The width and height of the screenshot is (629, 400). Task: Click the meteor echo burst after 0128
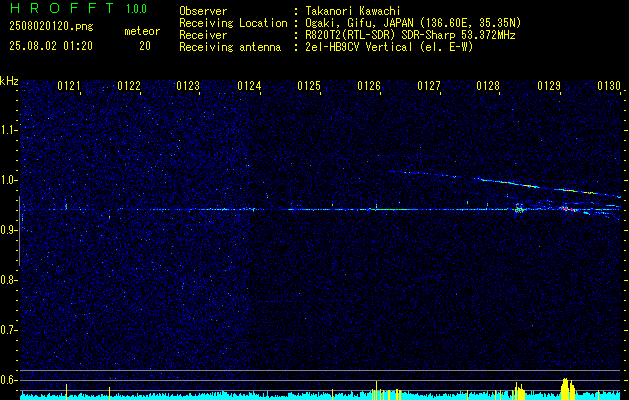pos(519,209)
